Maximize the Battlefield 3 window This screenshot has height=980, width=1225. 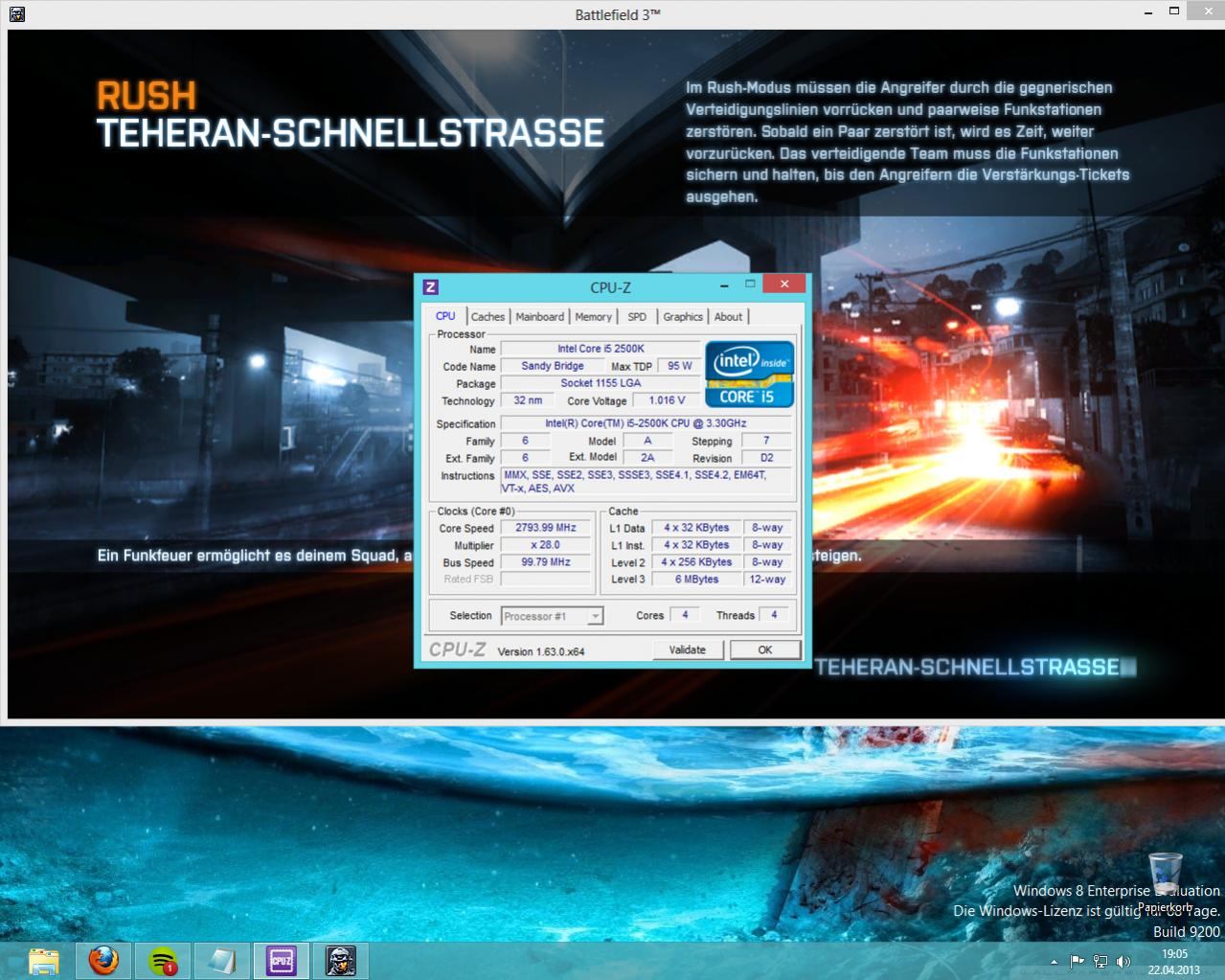(1174, 11)
